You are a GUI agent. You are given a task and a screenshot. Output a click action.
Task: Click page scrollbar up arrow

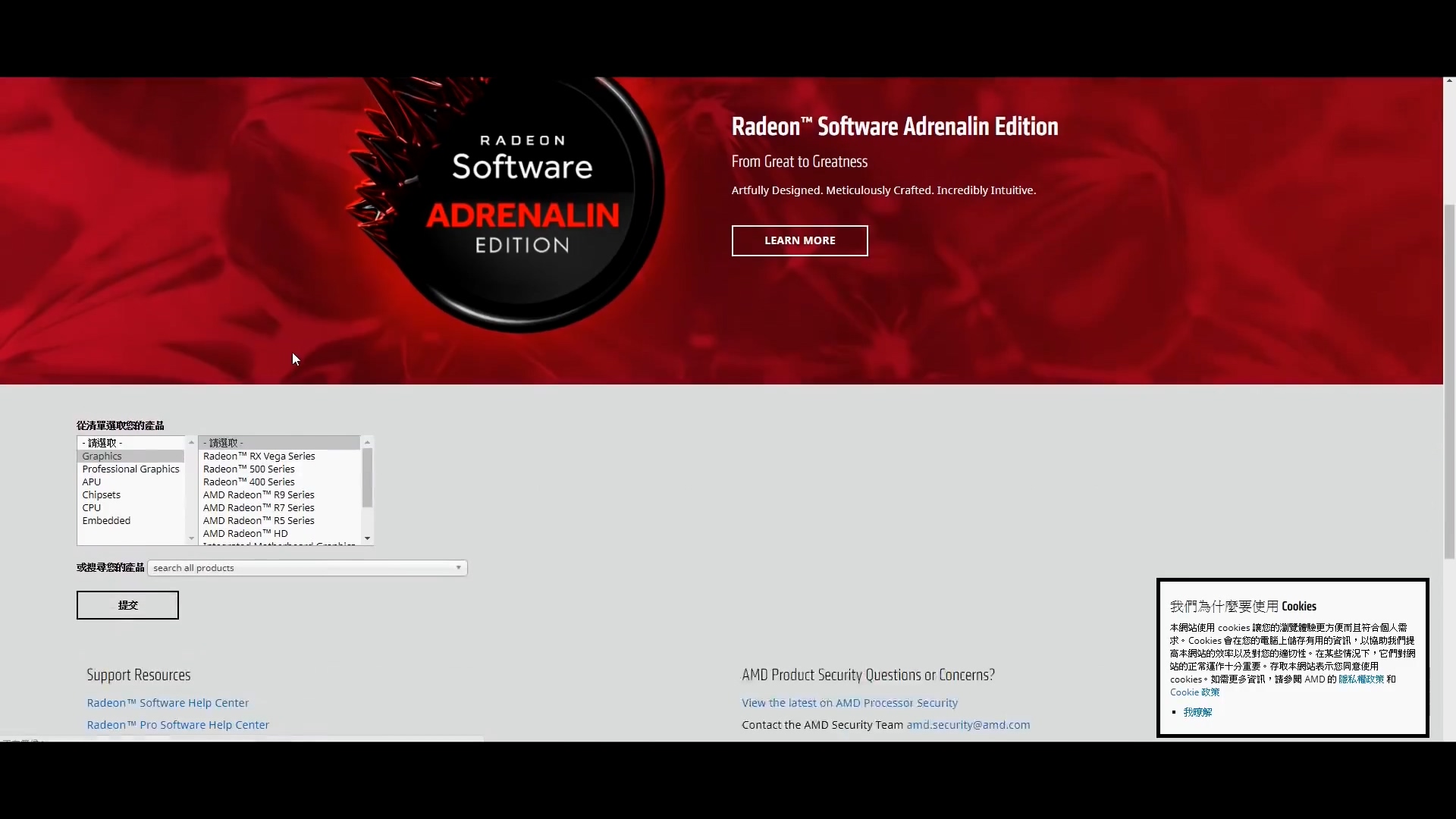(x=1449, y=80)
